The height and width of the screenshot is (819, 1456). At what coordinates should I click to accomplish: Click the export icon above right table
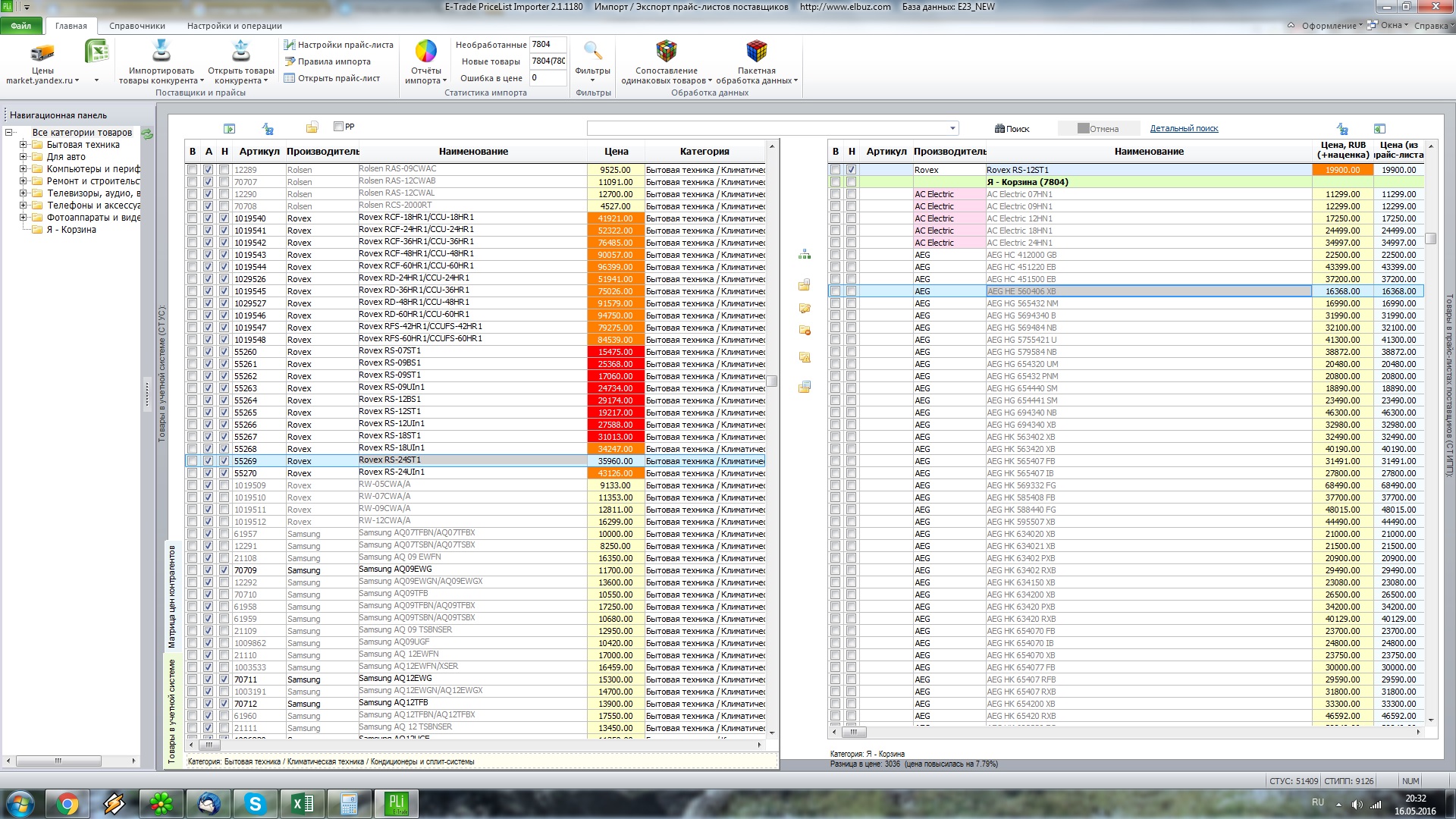click(1379, 129)
